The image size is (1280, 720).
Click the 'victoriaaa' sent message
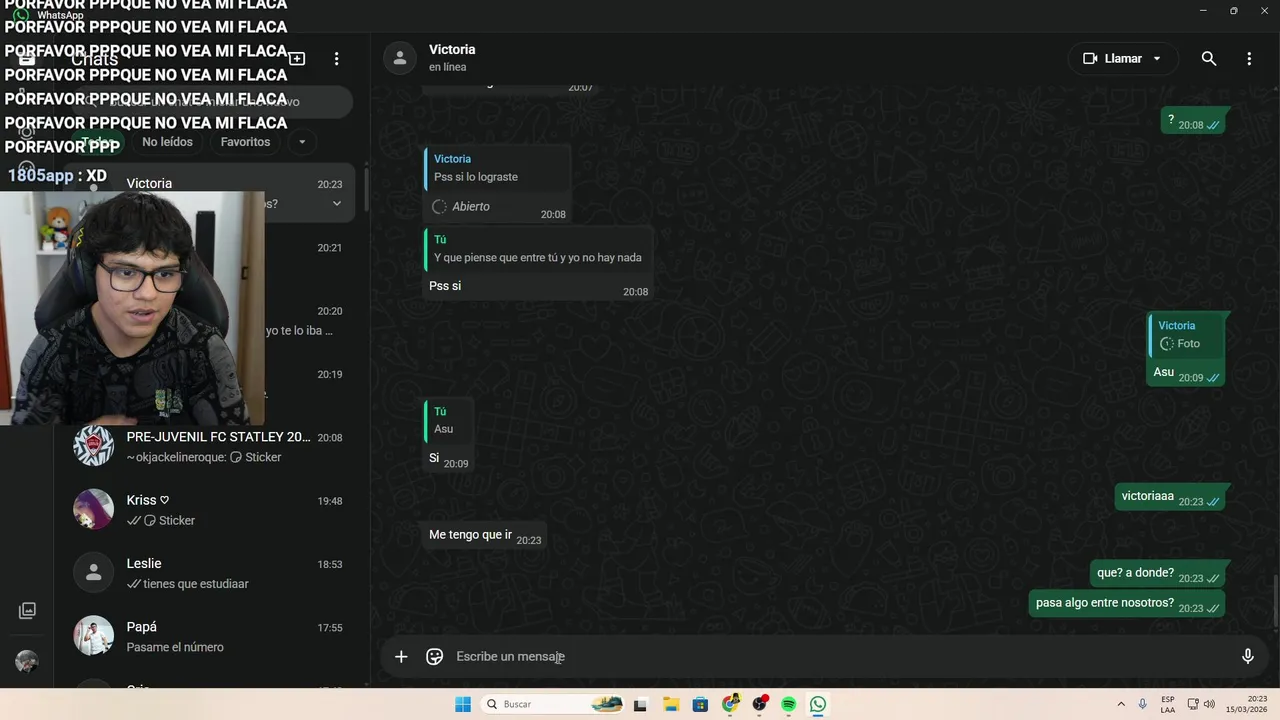pyautogui.click(x=1170, y=497)
